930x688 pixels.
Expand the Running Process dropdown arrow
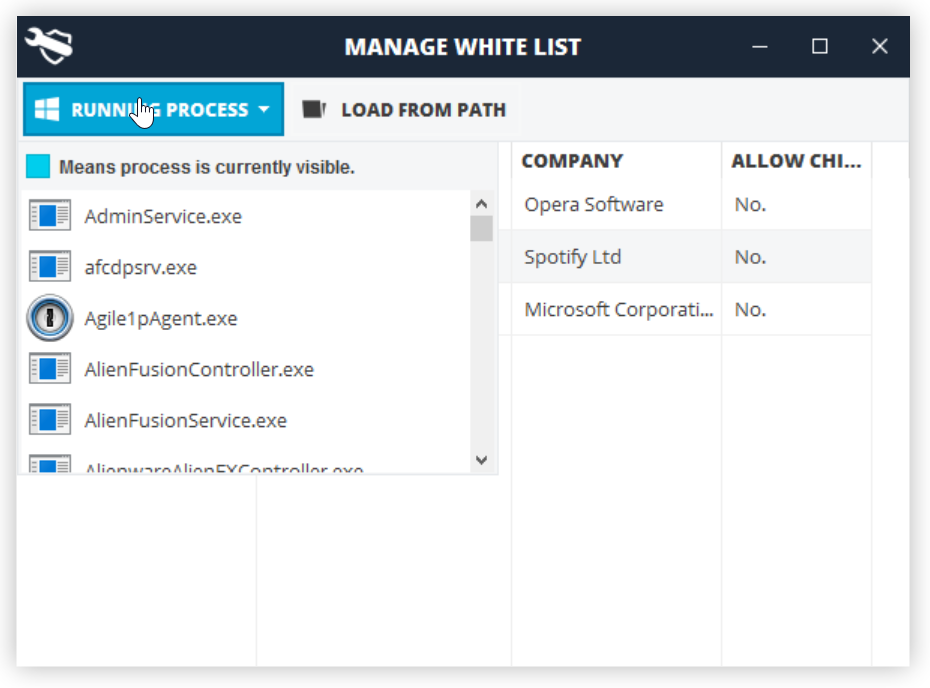[x=264, y=110]
